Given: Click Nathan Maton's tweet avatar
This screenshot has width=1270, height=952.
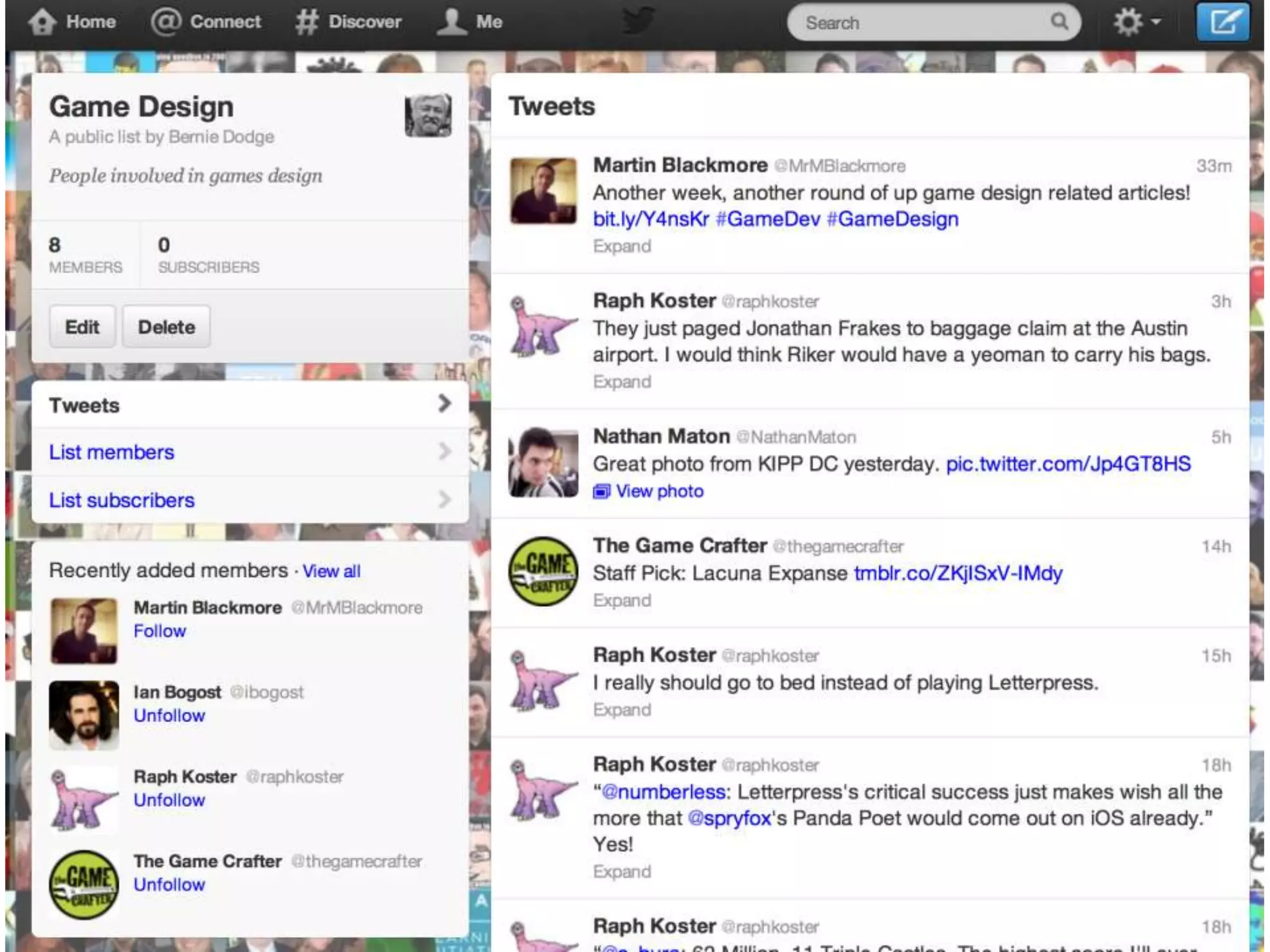Looking at the screenshot, I should (543, 462).
